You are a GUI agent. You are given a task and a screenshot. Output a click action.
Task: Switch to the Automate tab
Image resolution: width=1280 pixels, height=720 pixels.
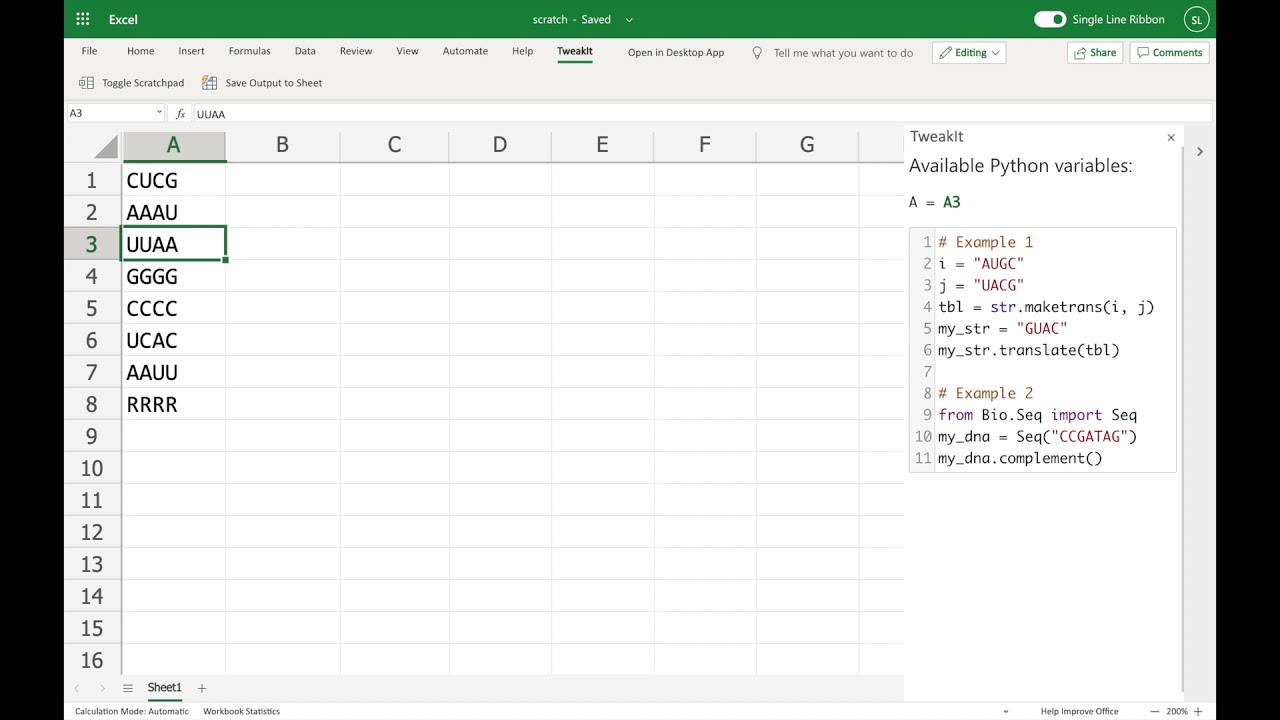pos(465,52)
